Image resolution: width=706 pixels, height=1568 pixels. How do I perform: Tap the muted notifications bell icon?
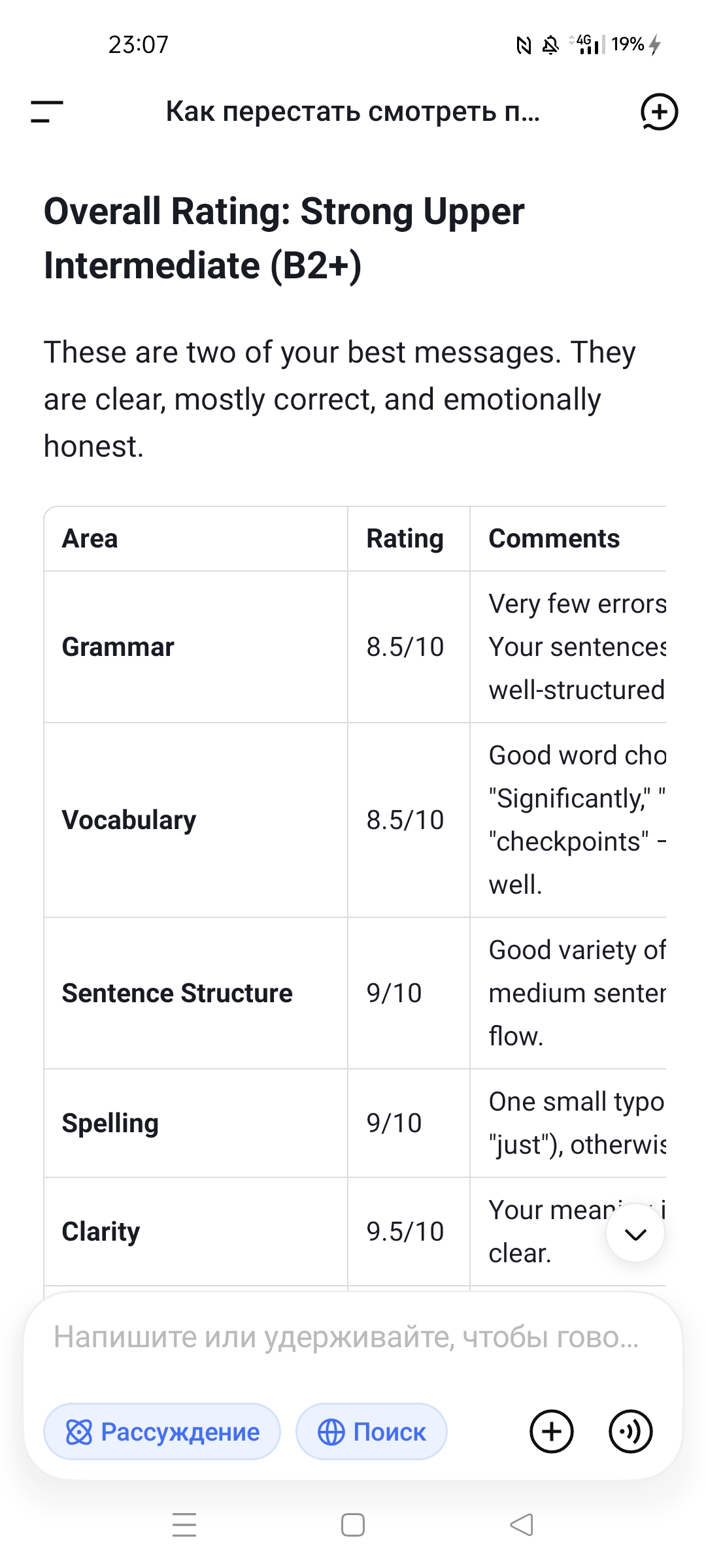coord(551,45)
